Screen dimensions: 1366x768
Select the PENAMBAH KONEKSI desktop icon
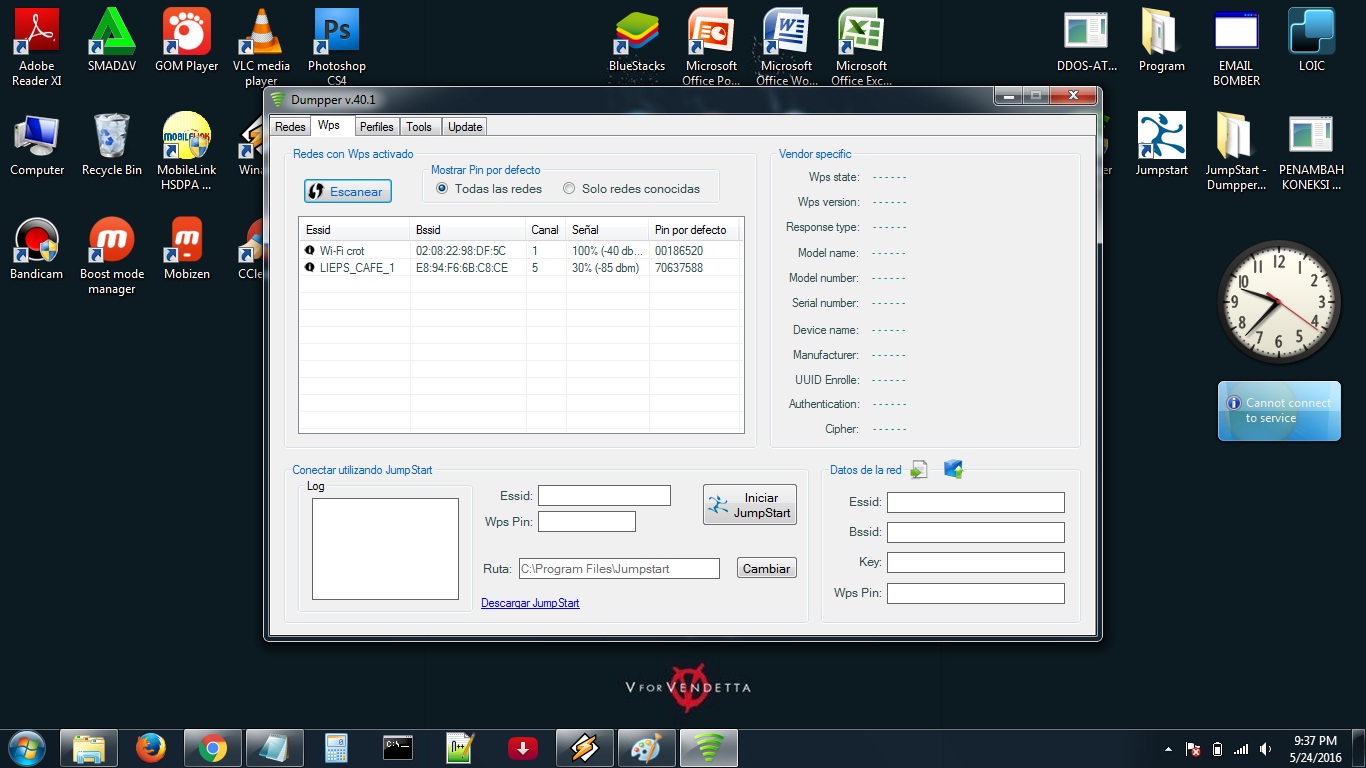click(1312, 151)
